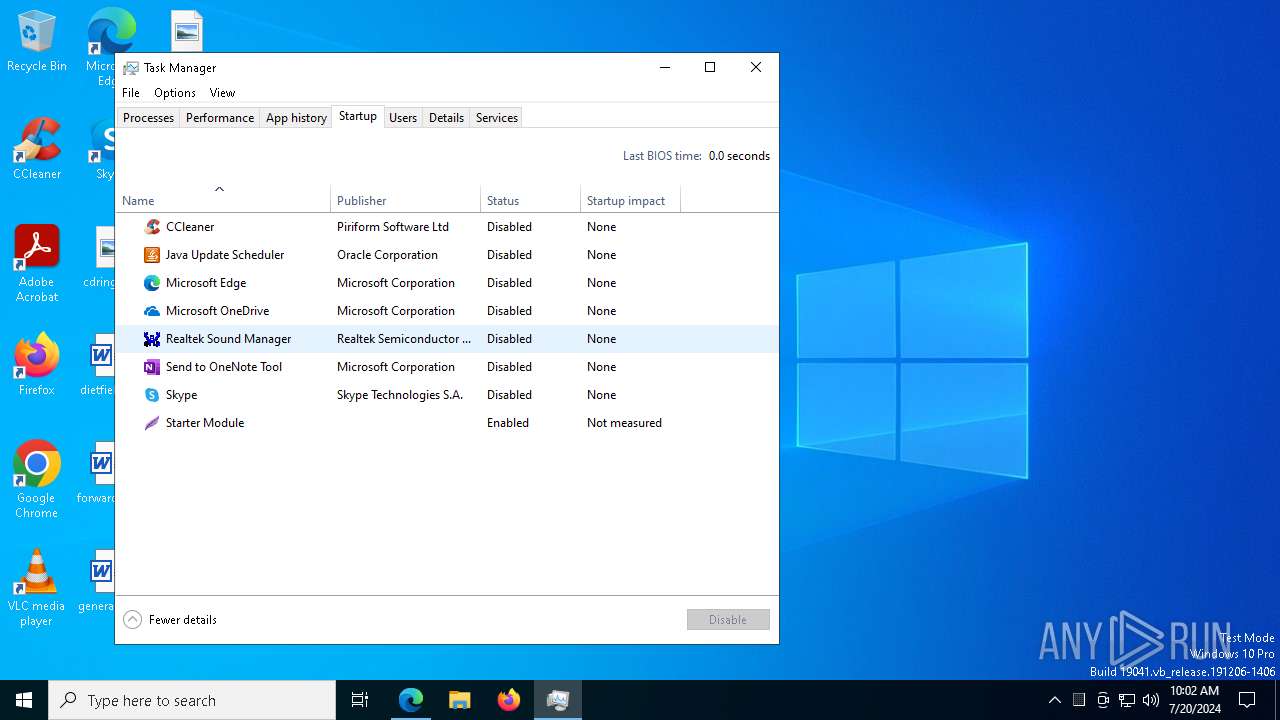Image resolution: width=1280 pixels, height=720 pixels.
Task: Select 'Piriform Software Ltd' publisher cell
Action: (393, 227)
